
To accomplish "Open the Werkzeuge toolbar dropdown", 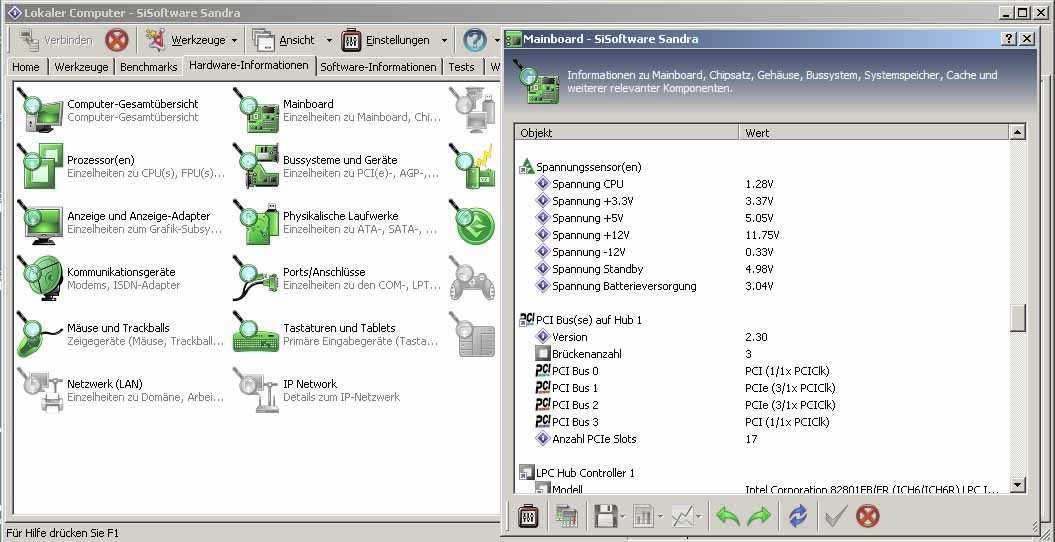I will coord(234,40).
